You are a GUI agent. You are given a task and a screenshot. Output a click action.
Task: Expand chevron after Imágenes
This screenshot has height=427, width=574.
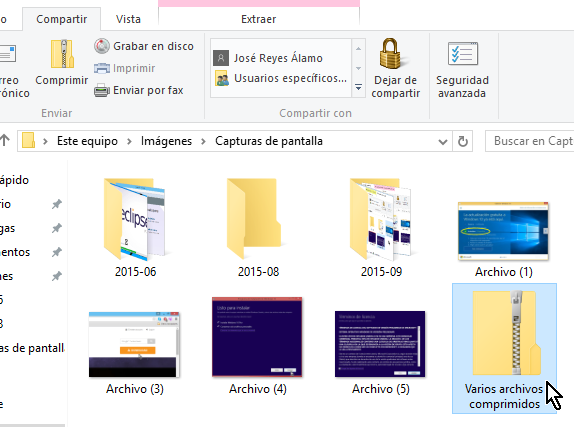(204, 141)
